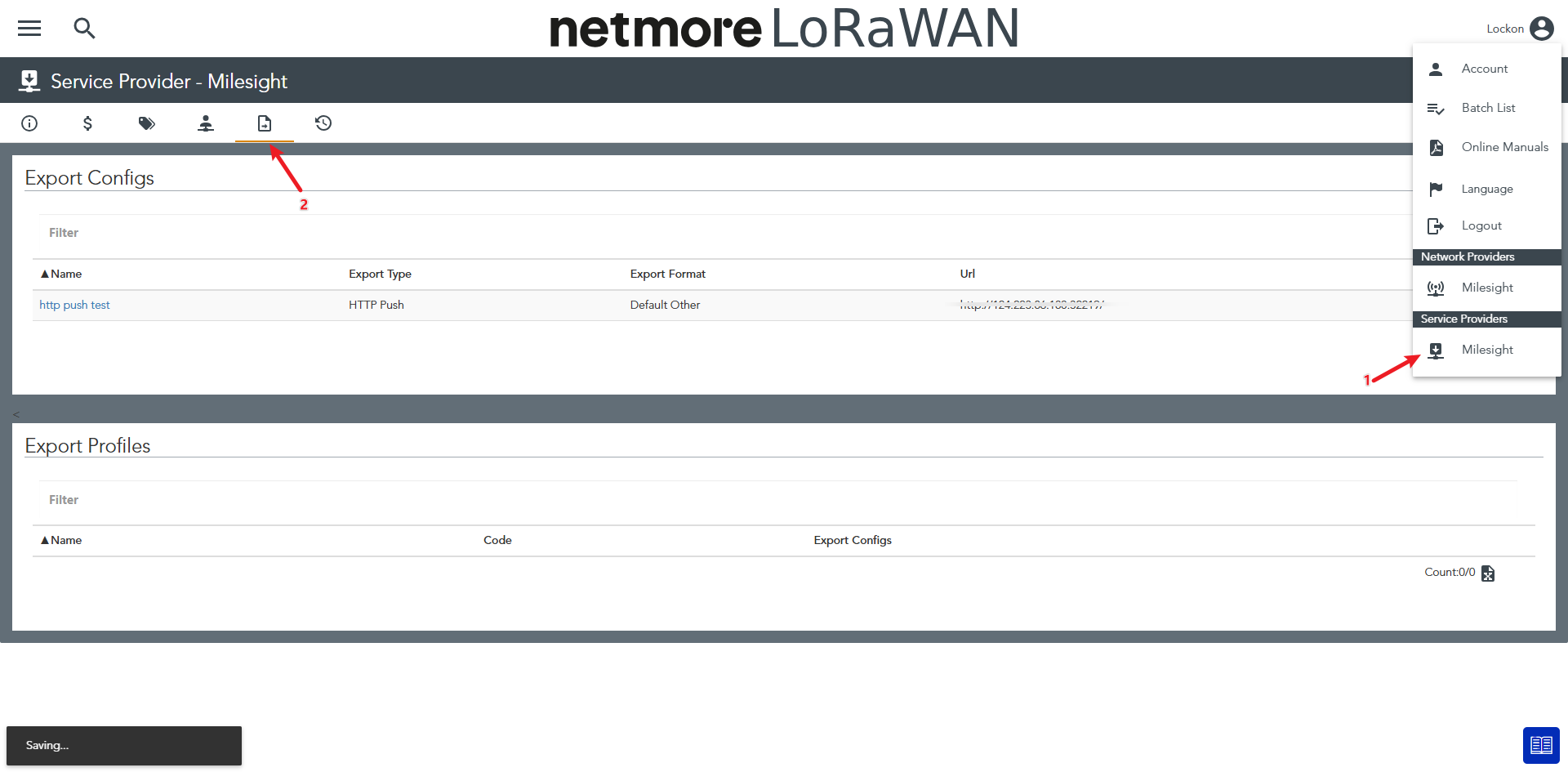Open the history clock tab
Image resolution: width=1568 pixels, height=772 pixels.
pos(323,123)
